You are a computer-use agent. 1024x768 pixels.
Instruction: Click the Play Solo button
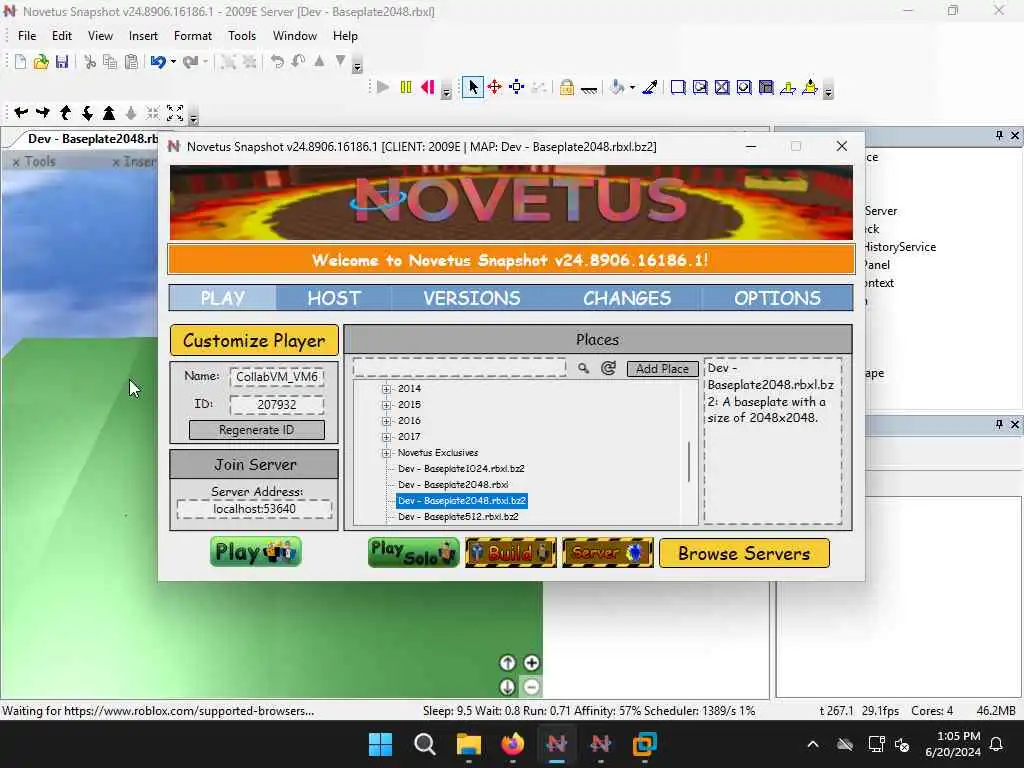tap(413, 552)
